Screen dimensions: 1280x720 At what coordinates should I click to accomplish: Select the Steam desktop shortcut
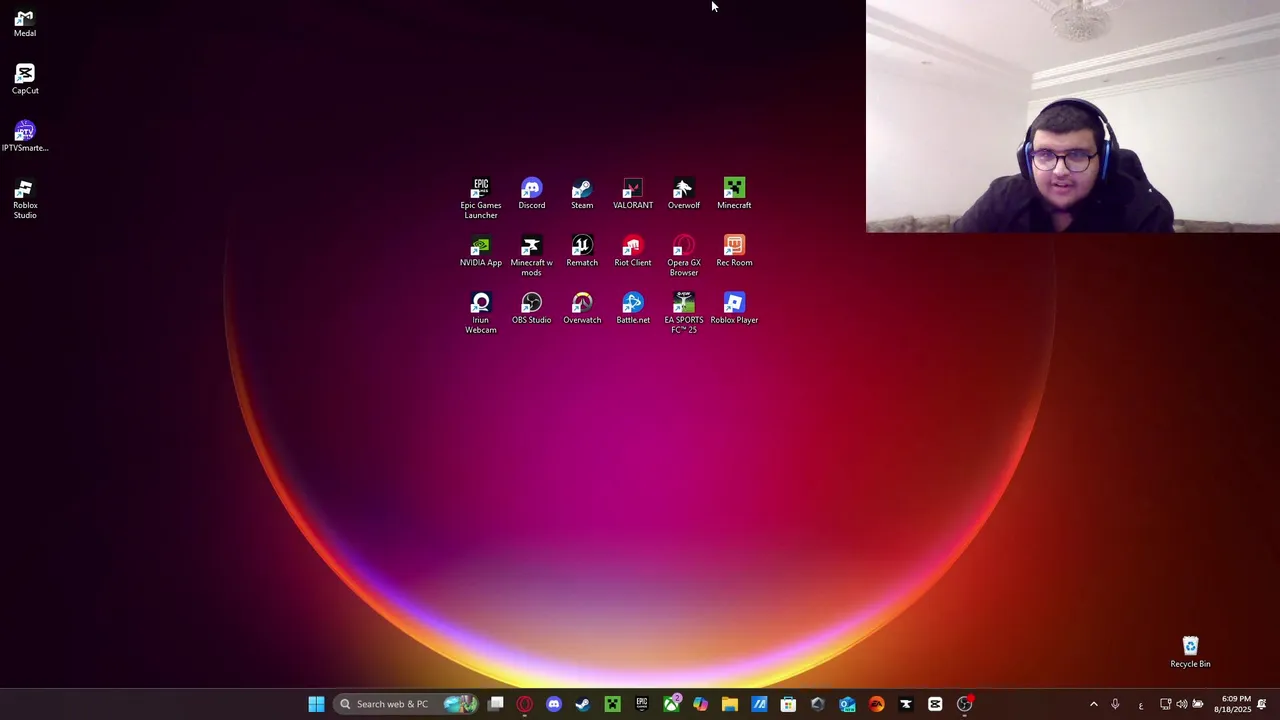tap(582, 194)
